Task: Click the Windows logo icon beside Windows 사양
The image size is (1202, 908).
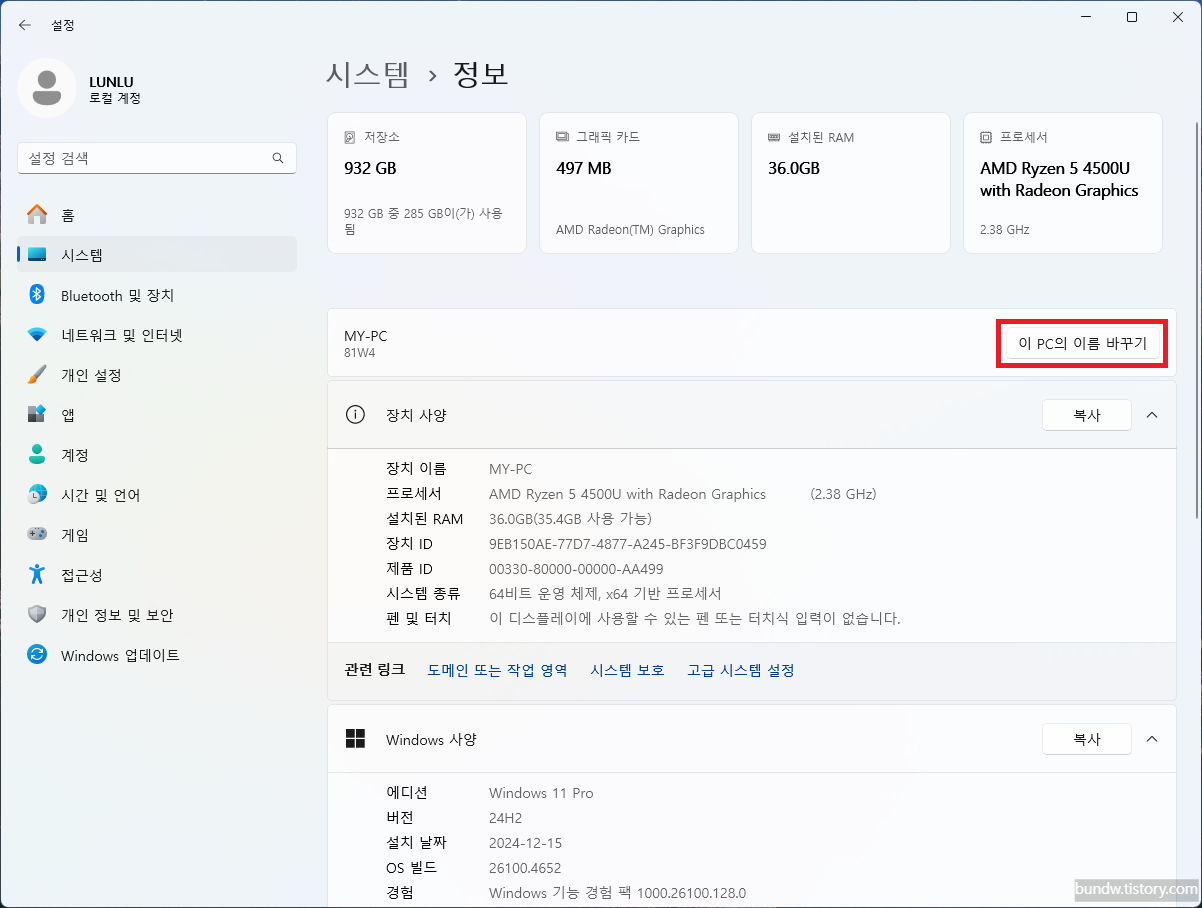Action: click(355, 739)
